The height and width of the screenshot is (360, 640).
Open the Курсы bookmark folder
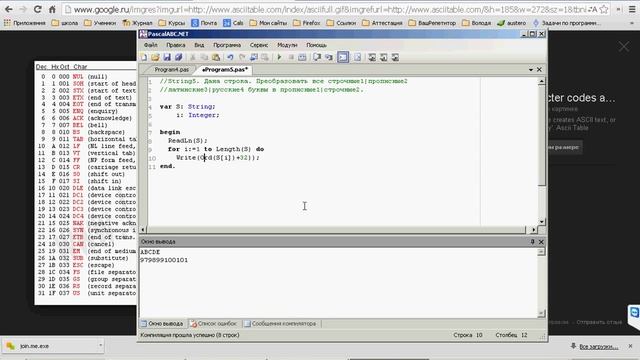point(172,23)
